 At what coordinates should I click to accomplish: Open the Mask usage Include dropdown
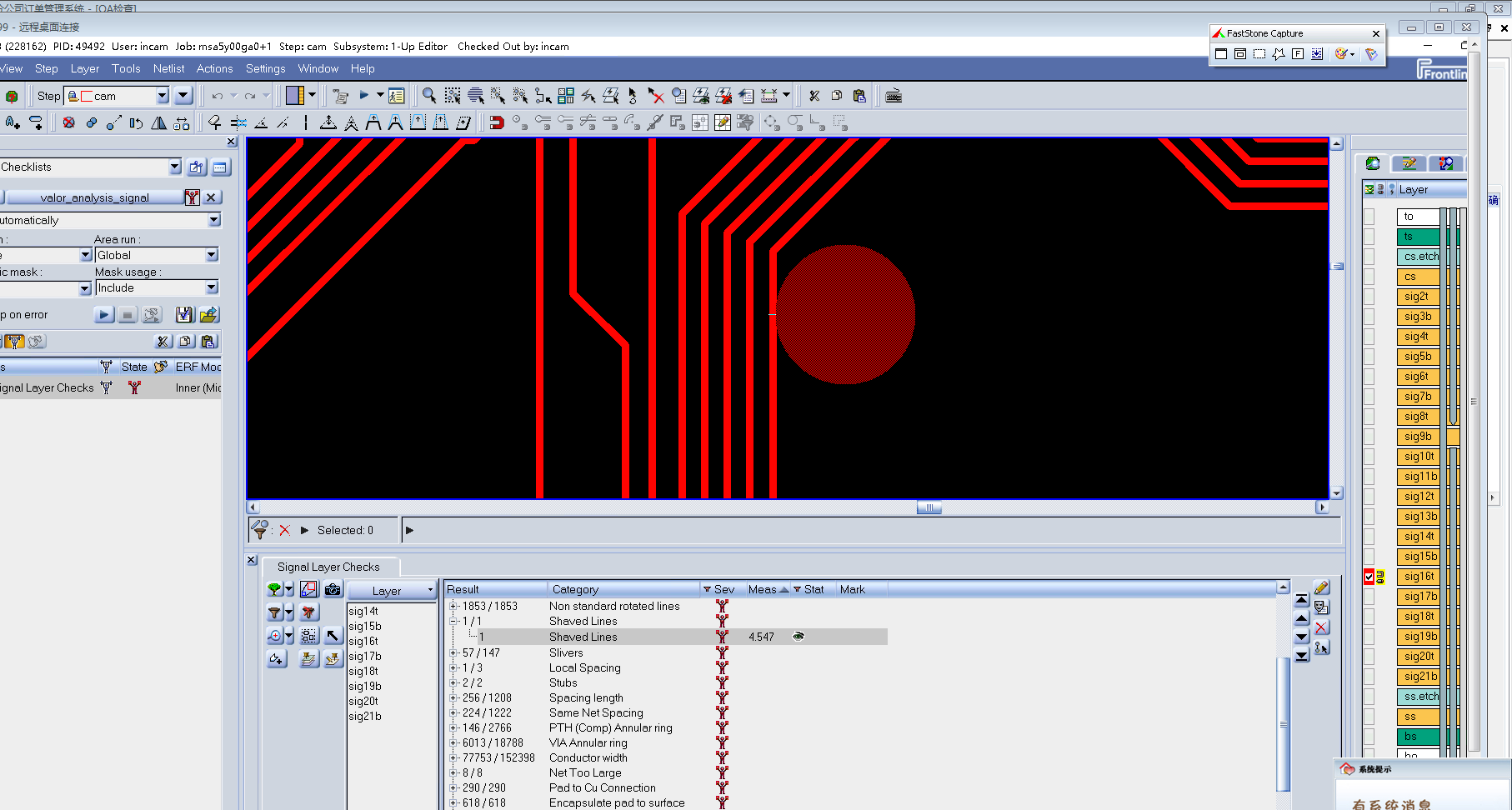tap(212, 287)
